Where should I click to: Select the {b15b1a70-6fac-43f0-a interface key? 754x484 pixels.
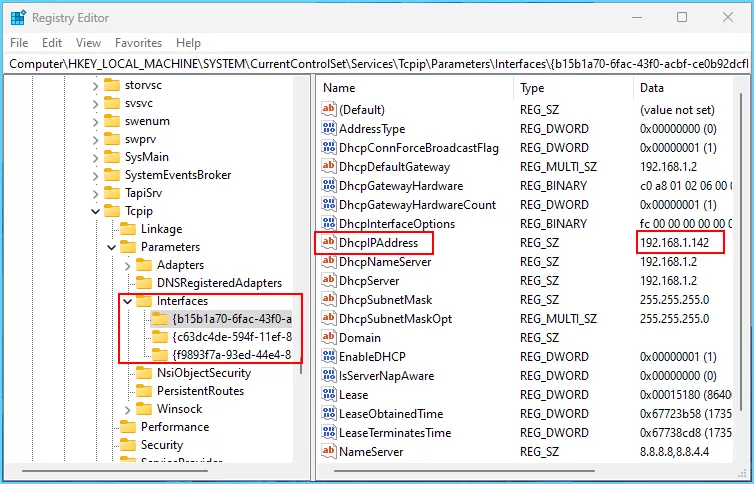click(232, 319)
